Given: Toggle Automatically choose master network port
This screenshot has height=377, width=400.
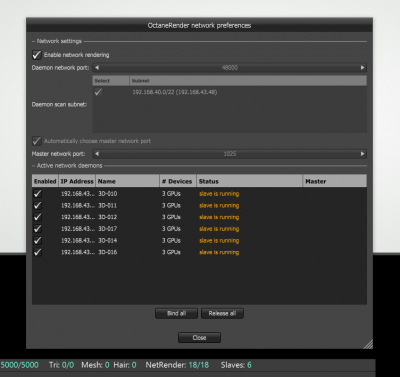Looking at the screenshot, I should coord(37,141).
